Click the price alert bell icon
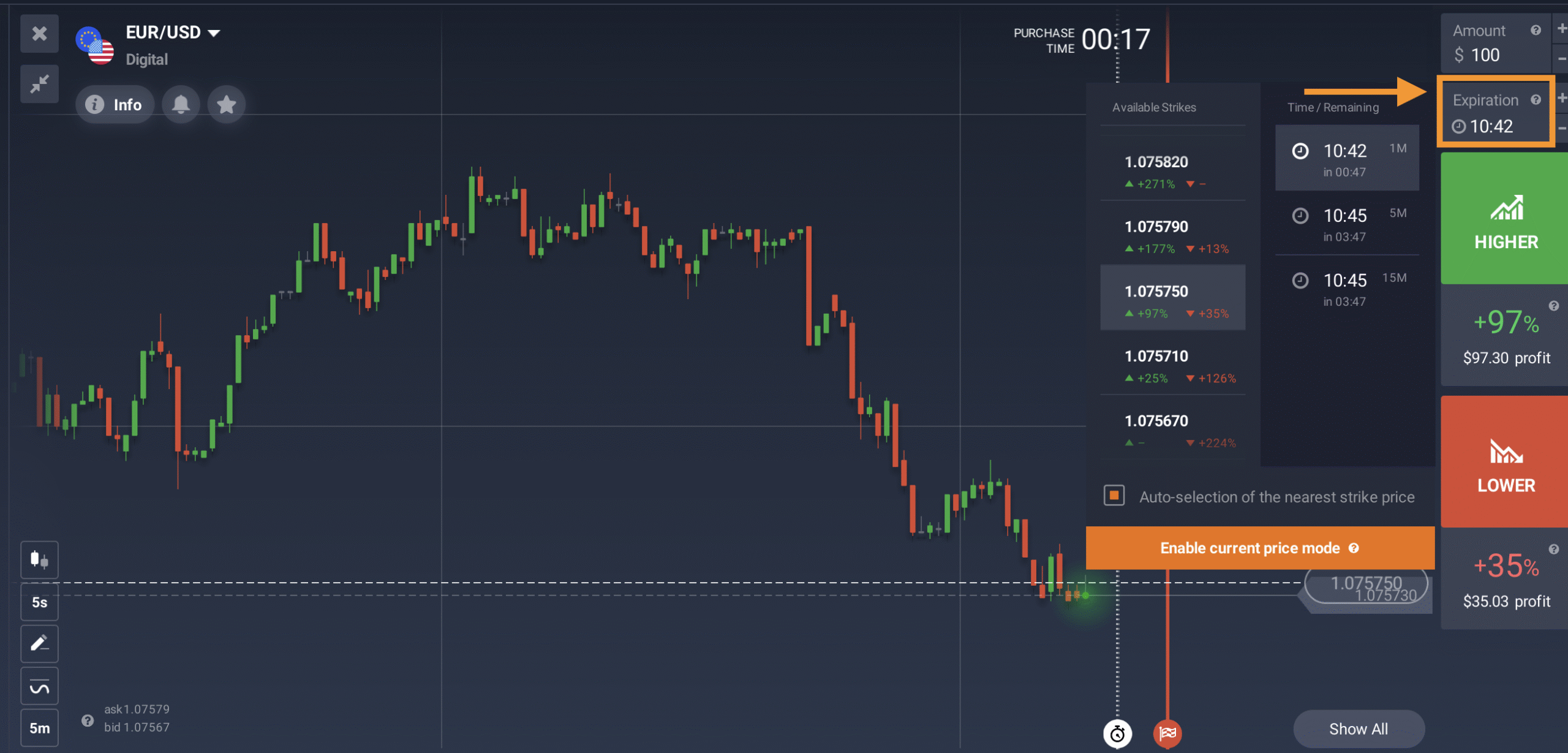1568x753 pixels. [181, 105]
